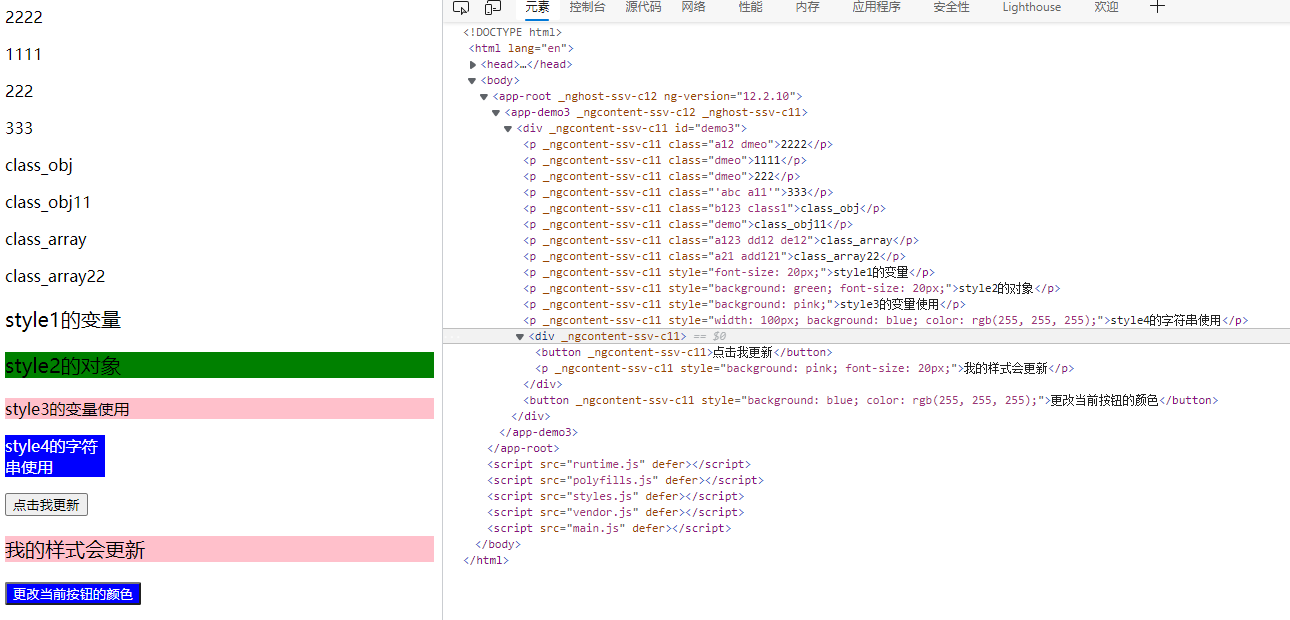Switch to the 网络 tab

point(694,7)
